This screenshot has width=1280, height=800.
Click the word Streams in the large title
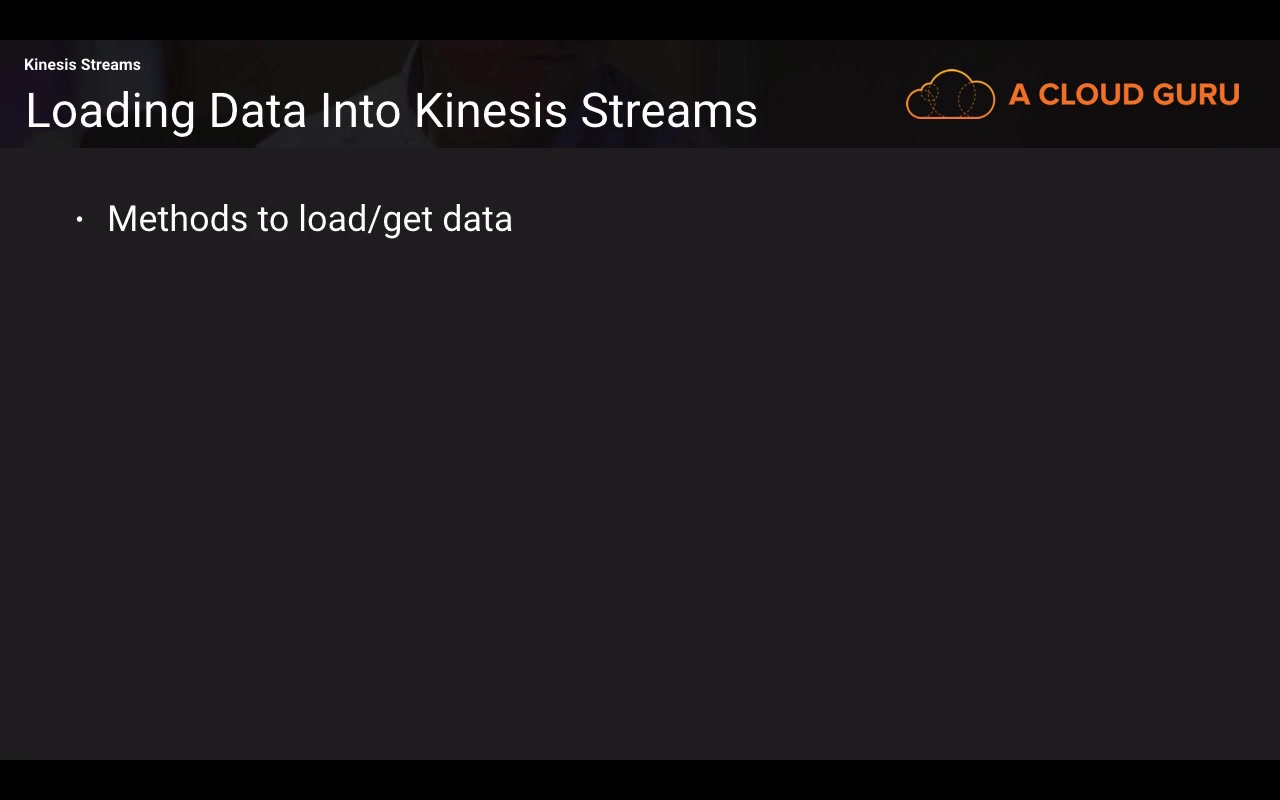click(668, 111)
